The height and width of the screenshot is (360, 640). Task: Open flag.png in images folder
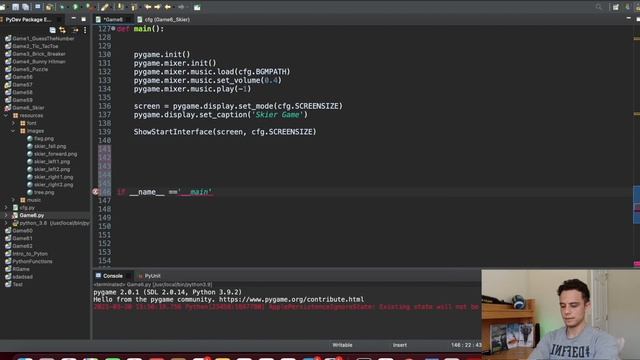click(x=44, y=138)
